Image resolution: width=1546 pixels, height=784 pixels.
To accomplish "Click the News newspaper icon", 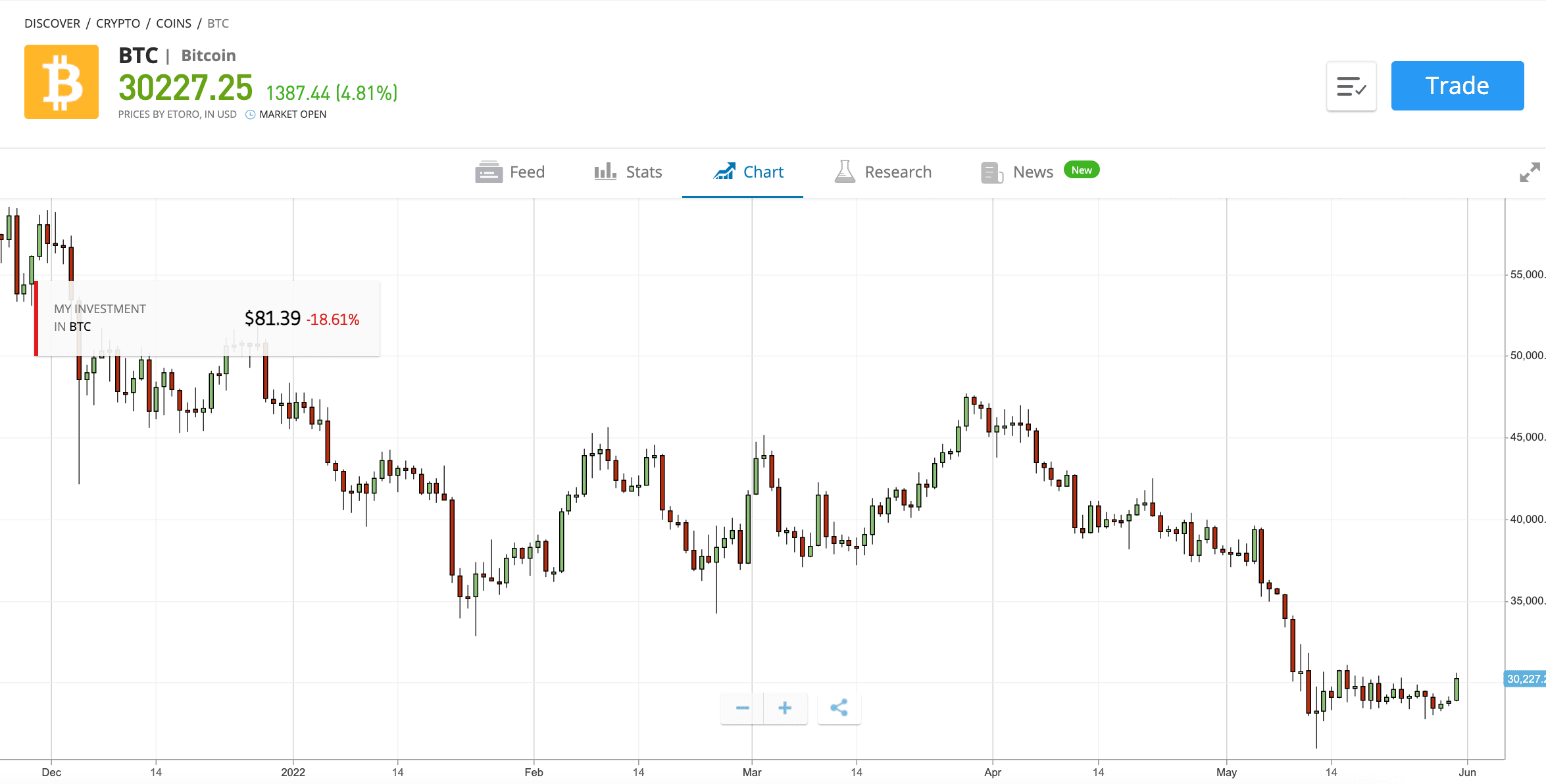I will (x=991, y=172).
